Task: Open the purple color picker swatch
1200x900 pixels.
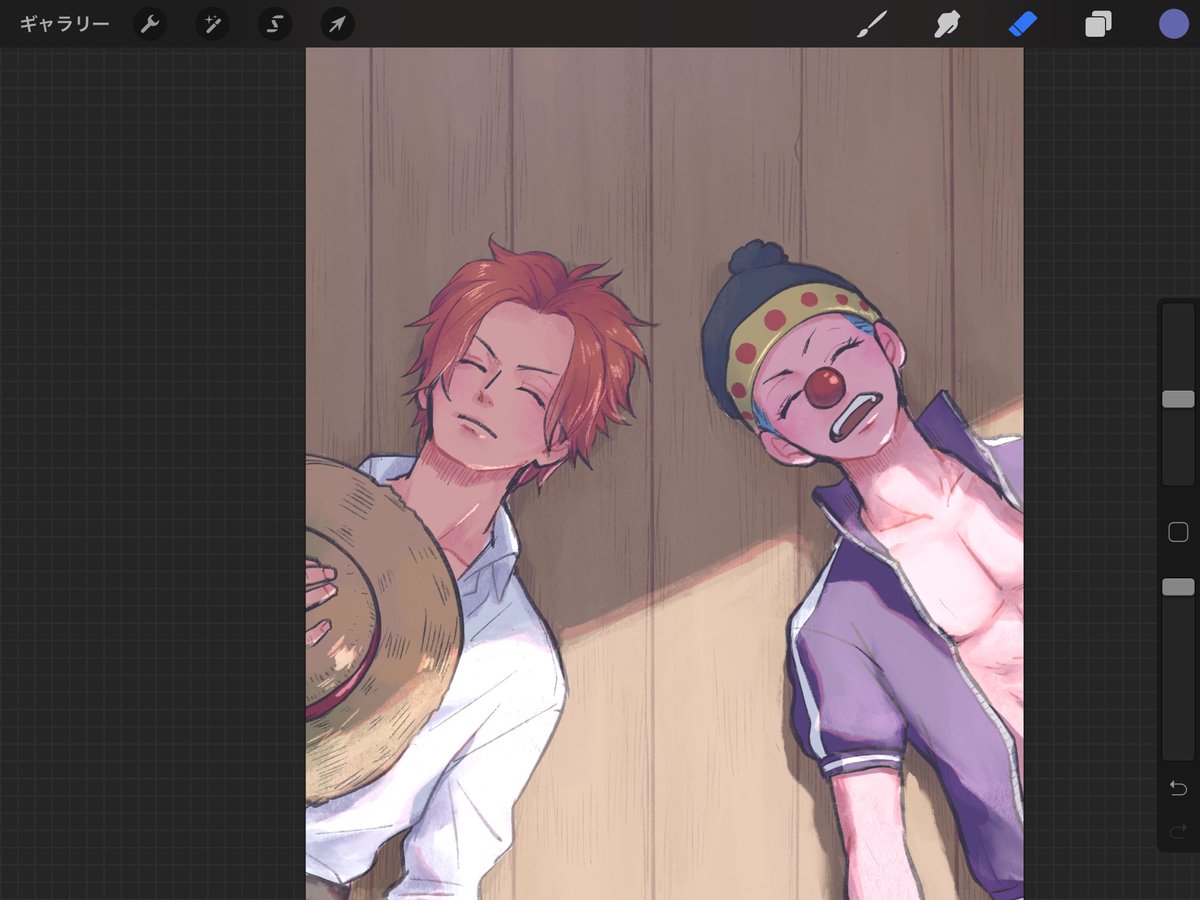Action: [x=1174, y=24]
